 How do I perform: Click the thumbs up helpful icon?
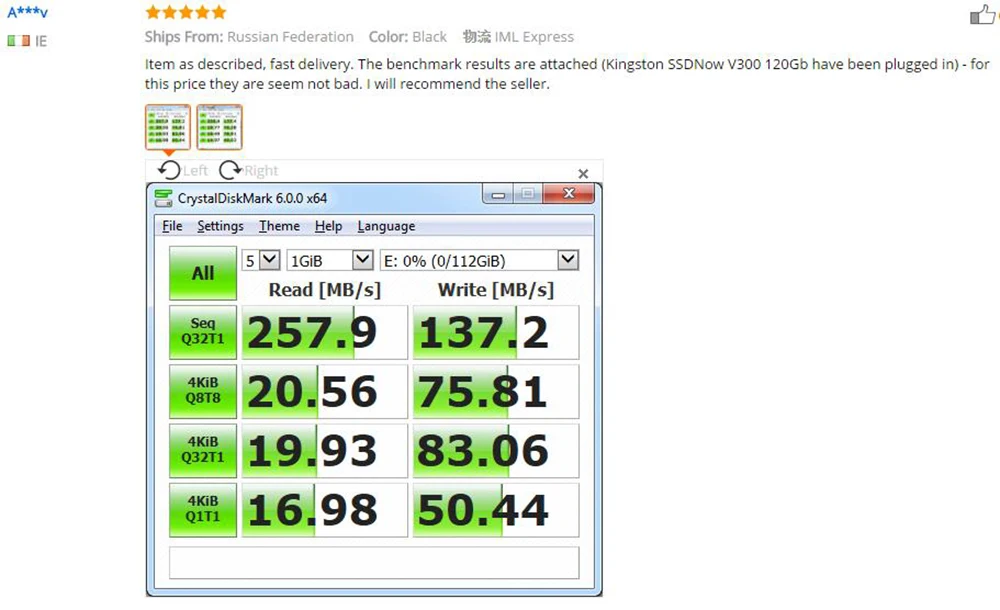(983, 14)
